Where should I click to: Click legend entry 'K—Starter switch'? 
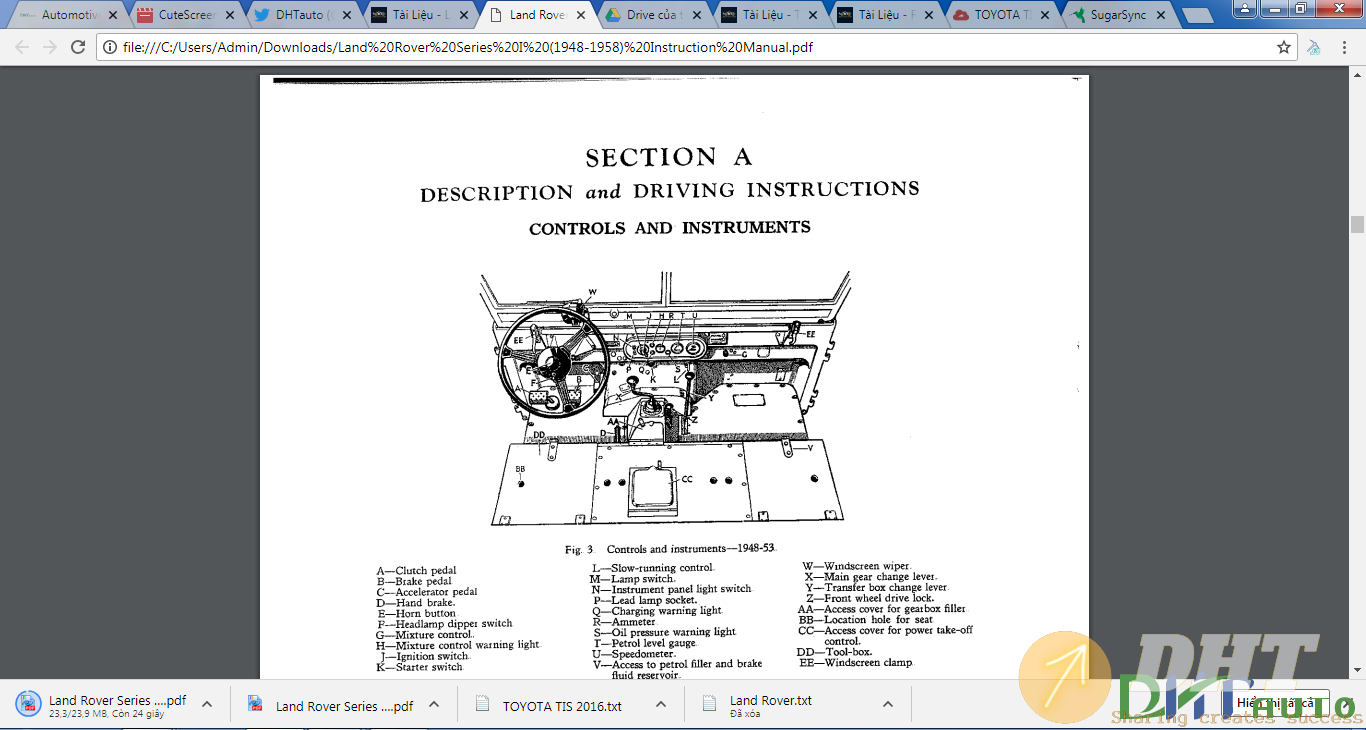tap(420, 667)
